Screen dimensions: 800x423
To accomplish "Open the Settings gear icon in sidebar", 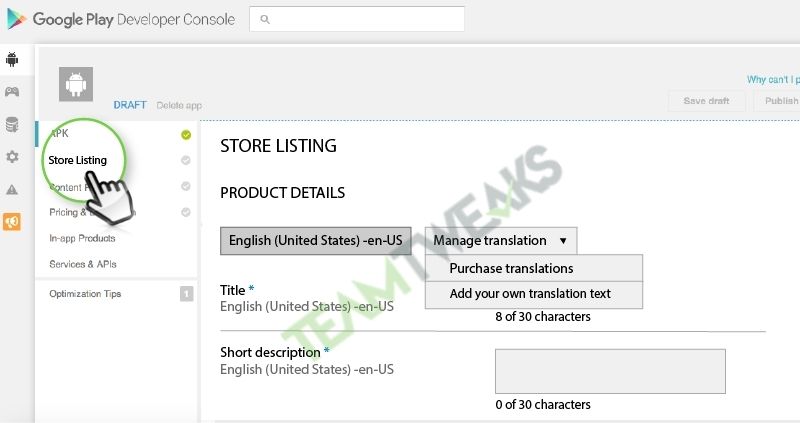I will pos(12,157).
